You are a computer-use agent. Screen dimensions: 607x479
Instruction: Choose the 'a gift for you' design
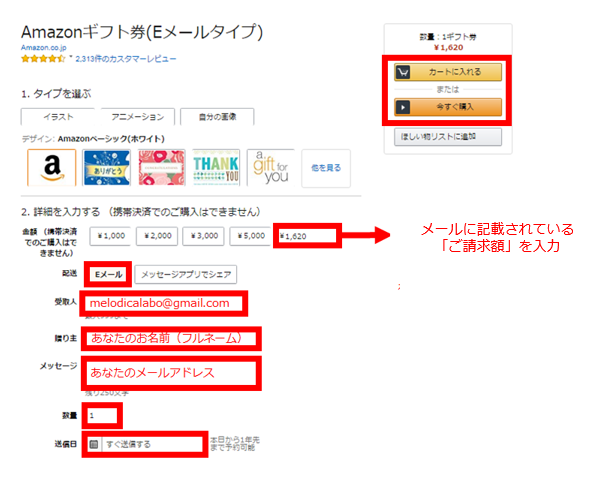click(x=271, y=168)
